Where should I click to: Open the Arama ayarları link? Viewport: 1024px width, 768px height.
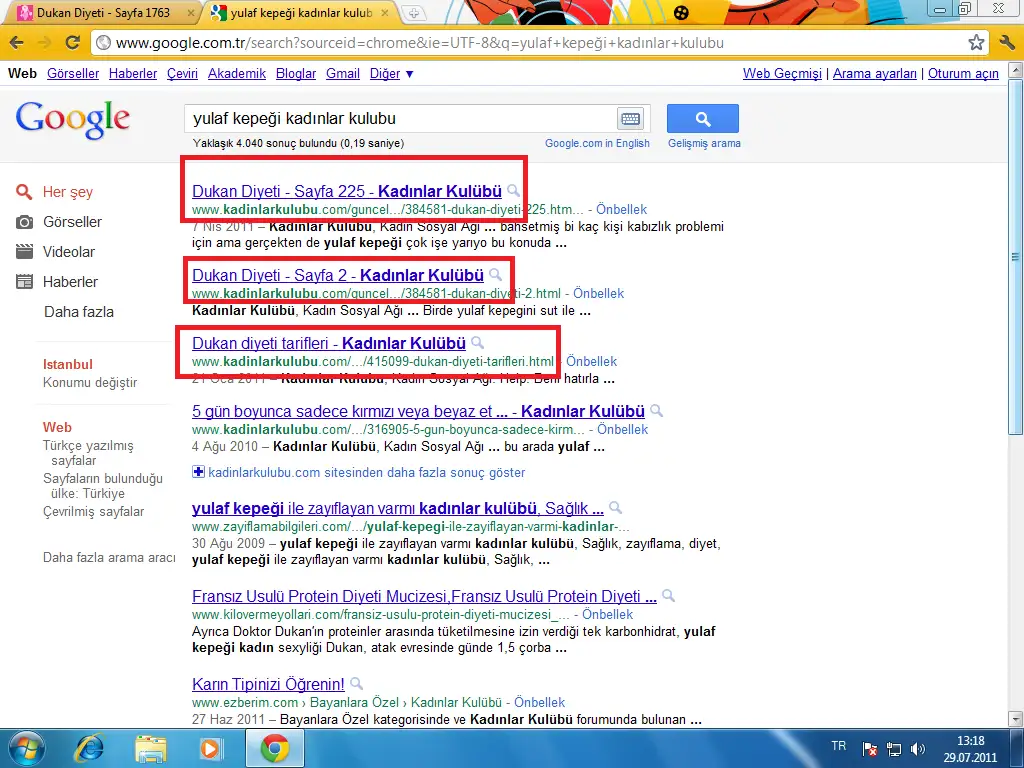tap(875, 74)
